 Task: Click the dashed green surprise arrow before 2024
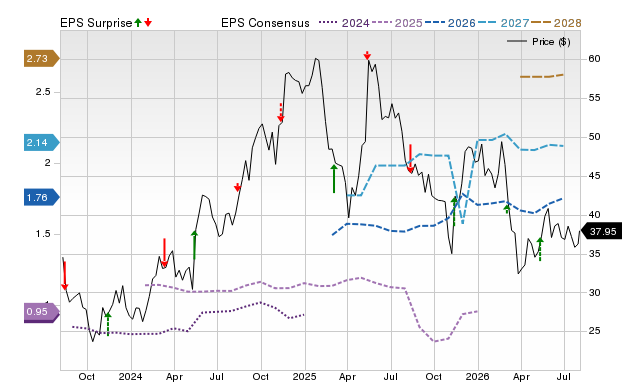(108, 324)
